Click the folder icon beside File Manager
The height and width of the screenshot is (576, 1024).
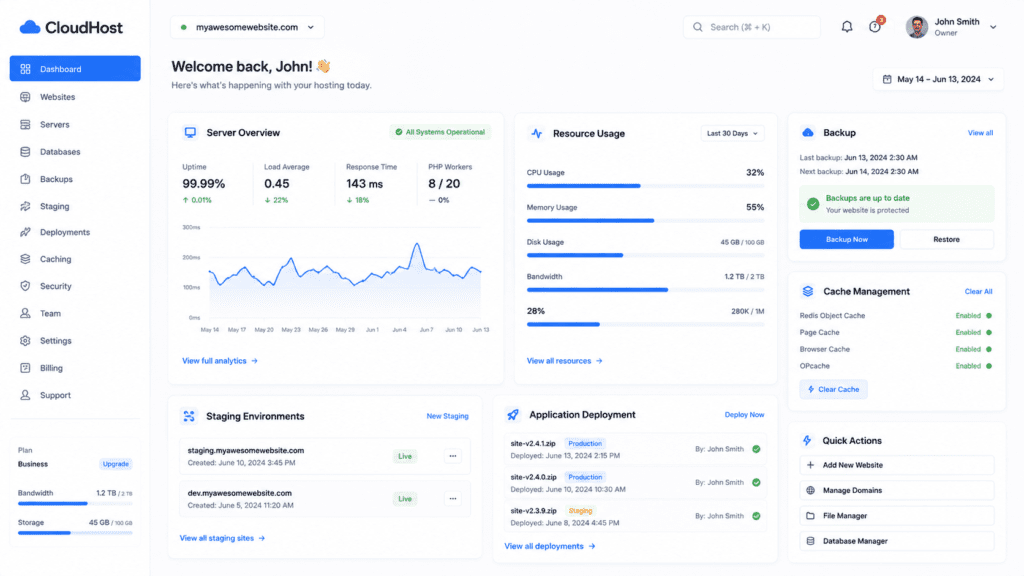(810, 516)
